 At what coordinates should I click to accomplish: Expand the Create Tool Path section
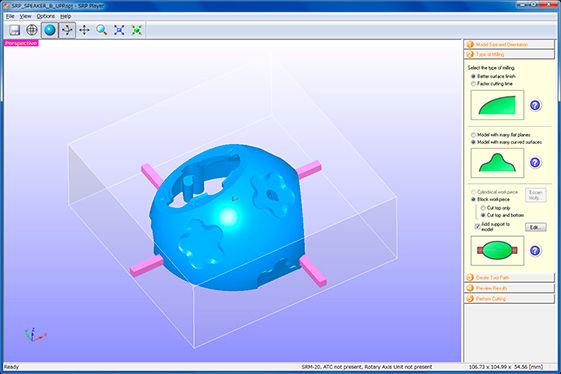(x=509, y=278)
